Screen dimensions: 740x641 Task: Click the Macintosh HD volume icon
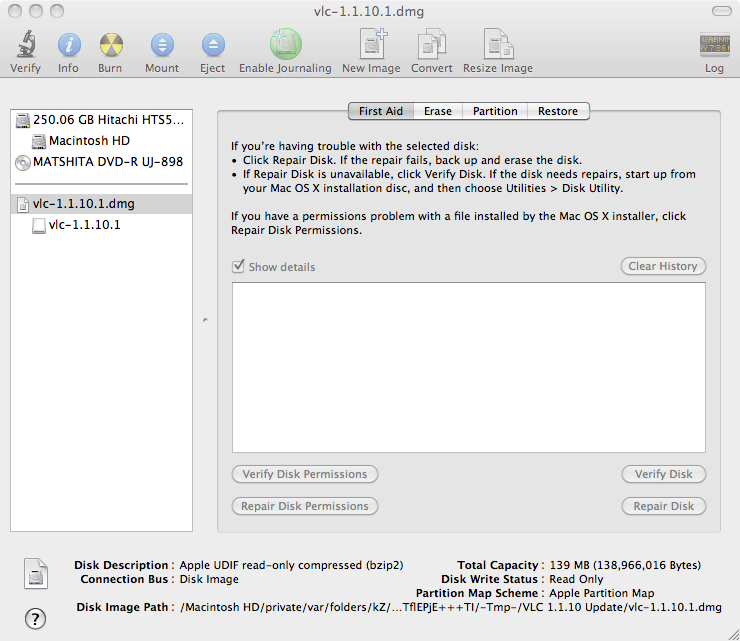coord(39,141)
